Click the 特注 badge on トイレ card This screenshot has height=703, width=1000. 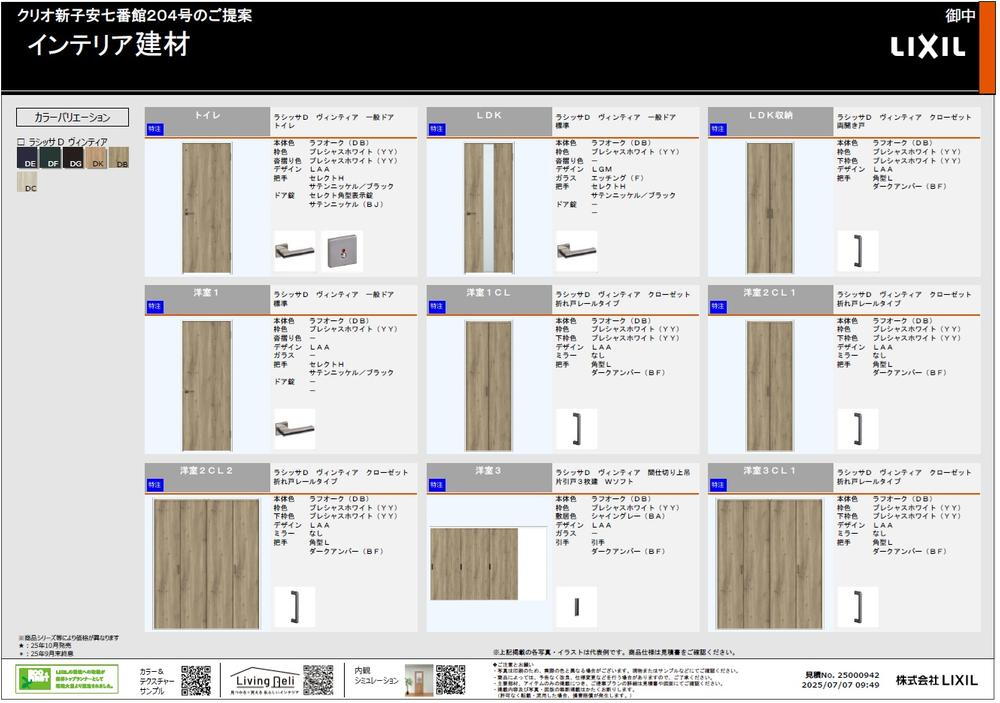[x=154, y=130]
